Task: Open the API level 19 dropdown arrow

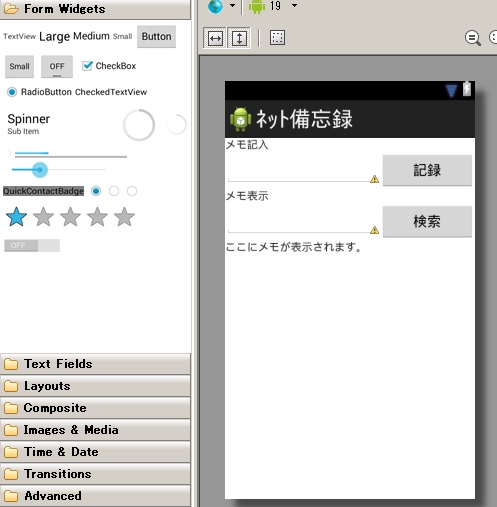Action: 294,5
